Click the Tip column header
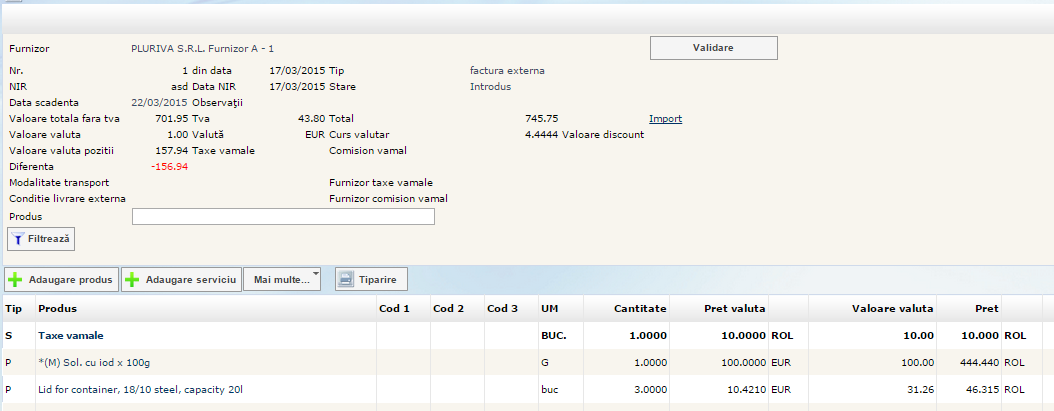Viewport: 1054px width, 411px height. pos(14,308)
